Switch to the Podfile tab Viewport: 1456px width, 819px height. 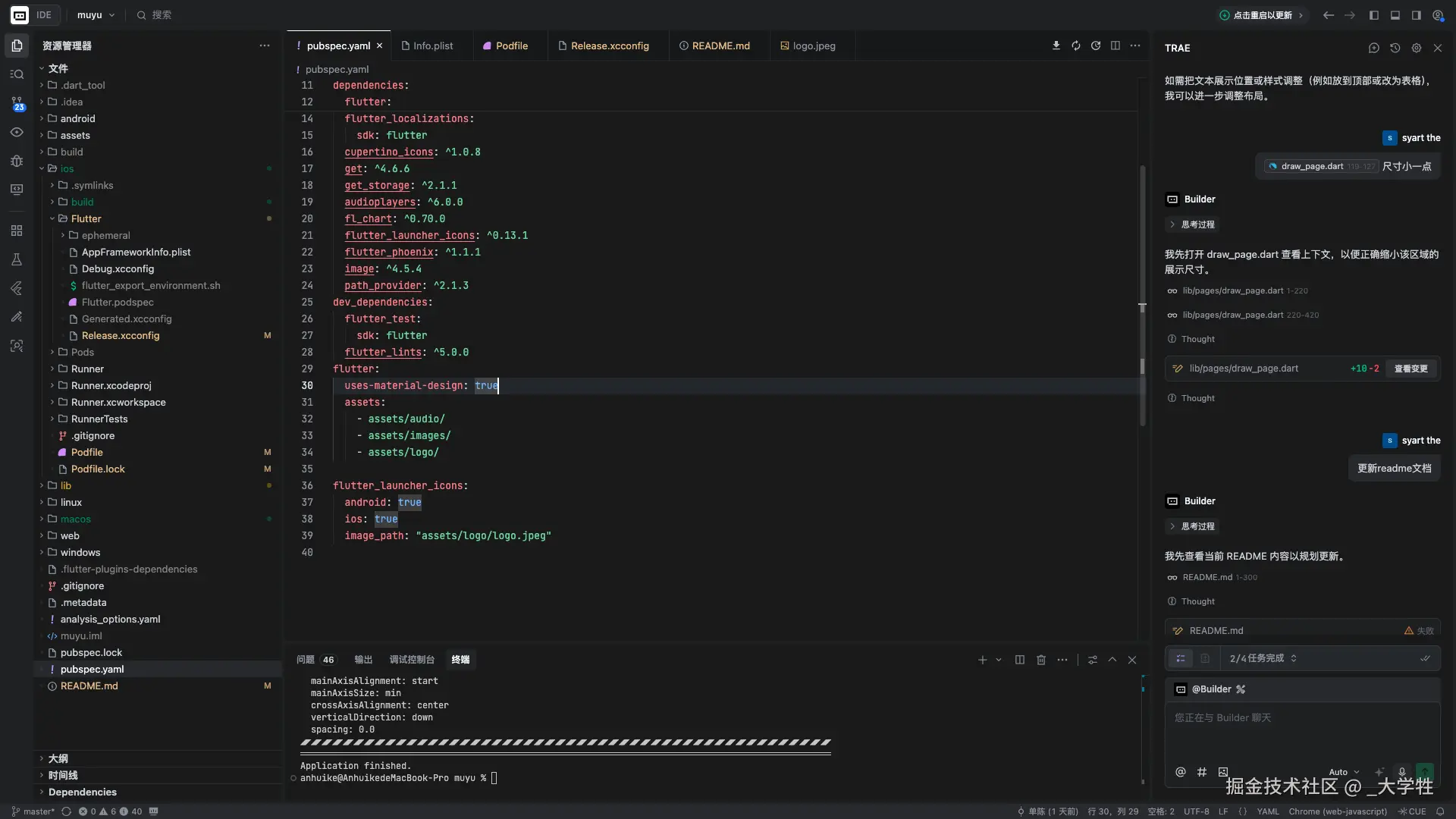tap(511, 45)
